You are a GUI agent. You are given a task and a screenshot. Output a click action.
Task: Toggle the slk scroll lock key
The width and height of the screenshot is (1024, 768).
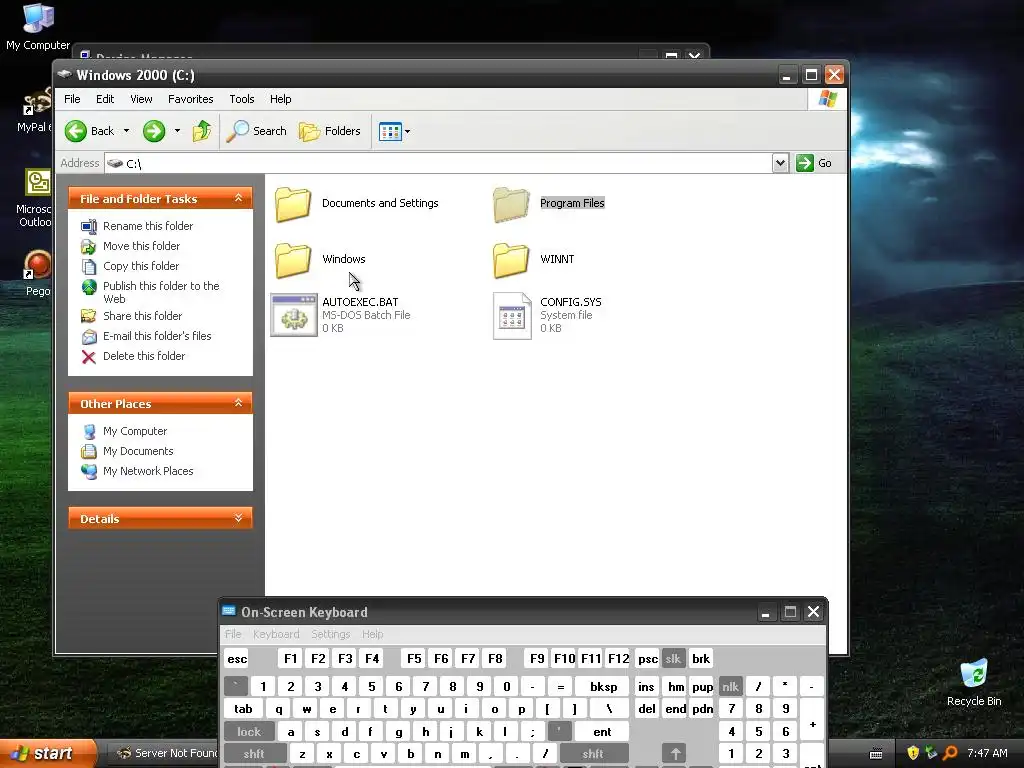pyautogui.click(x=673, y=659)
